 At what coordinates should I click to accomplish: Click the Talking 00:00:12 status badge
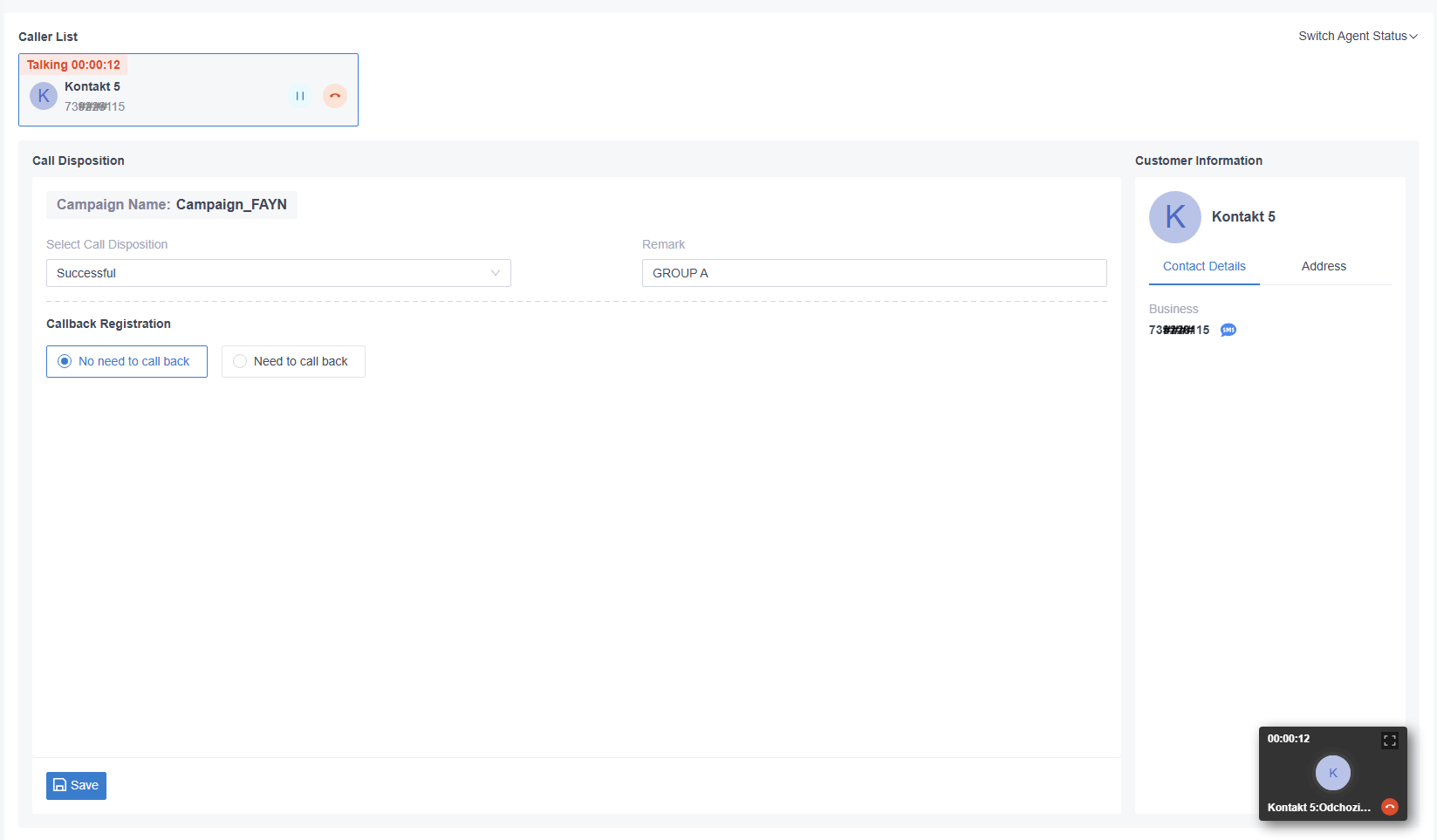(x=73, y=65)
